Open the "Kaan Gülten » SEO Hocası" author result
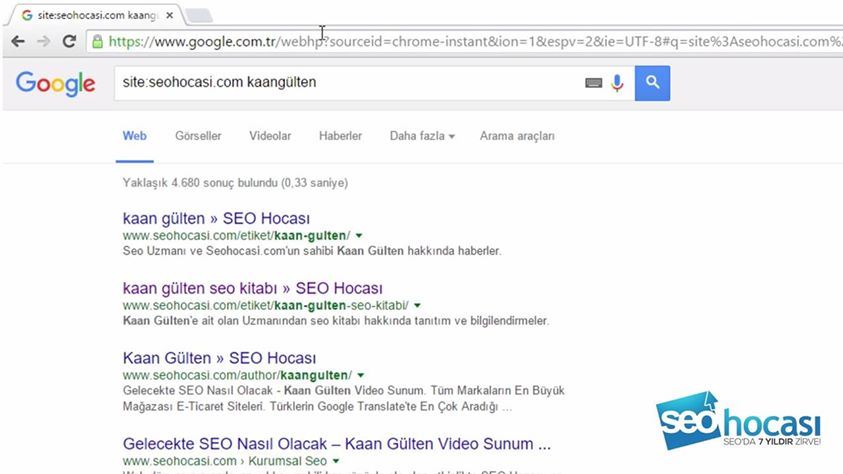 pyautogui.click(x=219, y=358)
